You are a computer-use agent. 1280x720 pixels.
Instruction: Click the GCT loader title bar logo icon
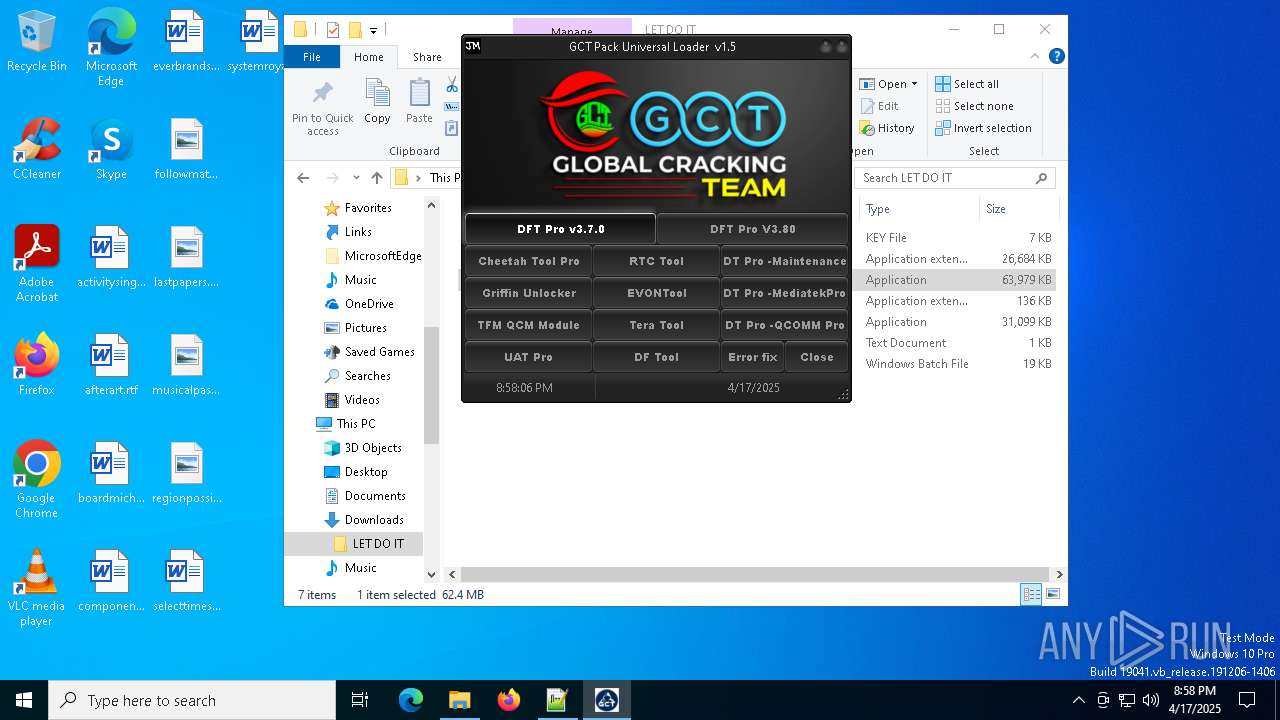[473, 46]
